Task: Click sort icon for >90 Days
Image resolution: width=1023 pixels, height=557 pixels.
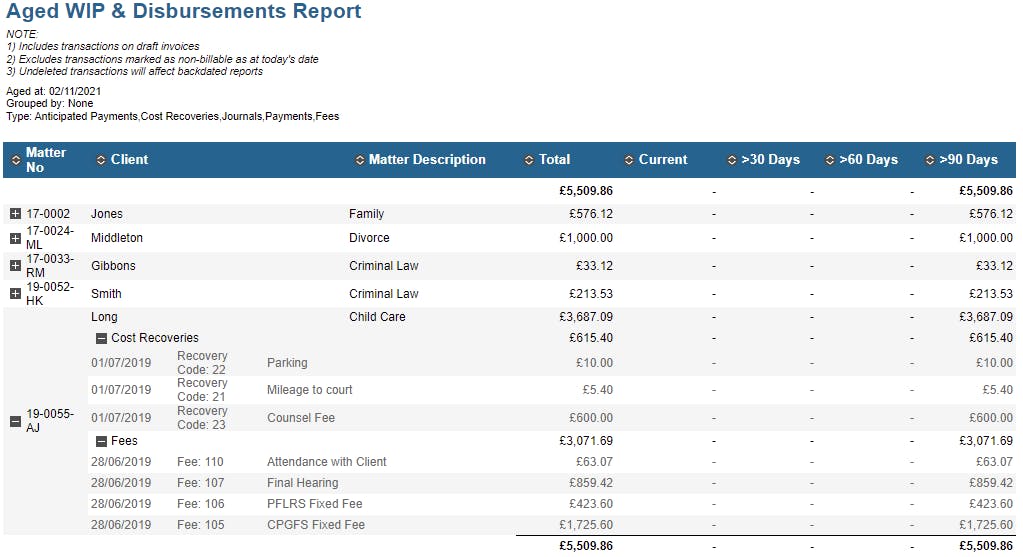Action: pyautogui.click(x=929, y=160)
